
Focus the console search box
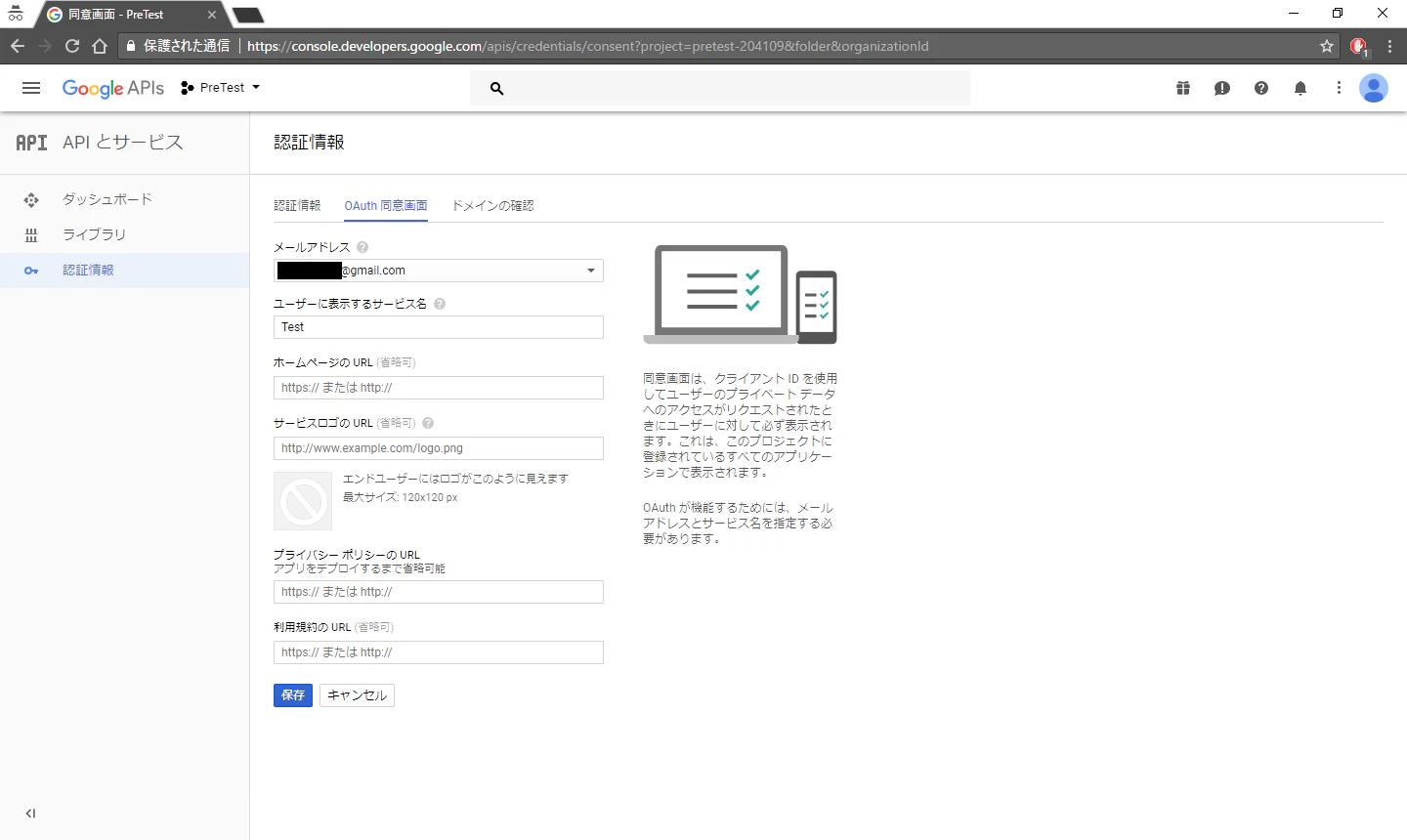click(720, 88)
